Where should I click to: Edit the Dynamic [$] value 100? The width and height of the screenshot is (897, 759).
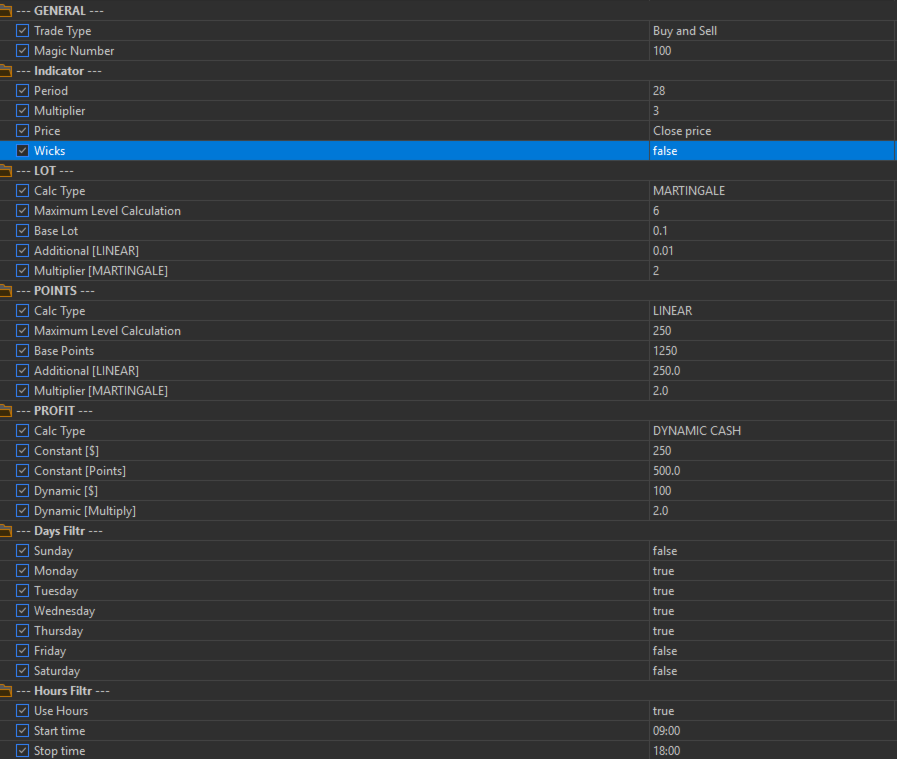(x=772, y=491)
